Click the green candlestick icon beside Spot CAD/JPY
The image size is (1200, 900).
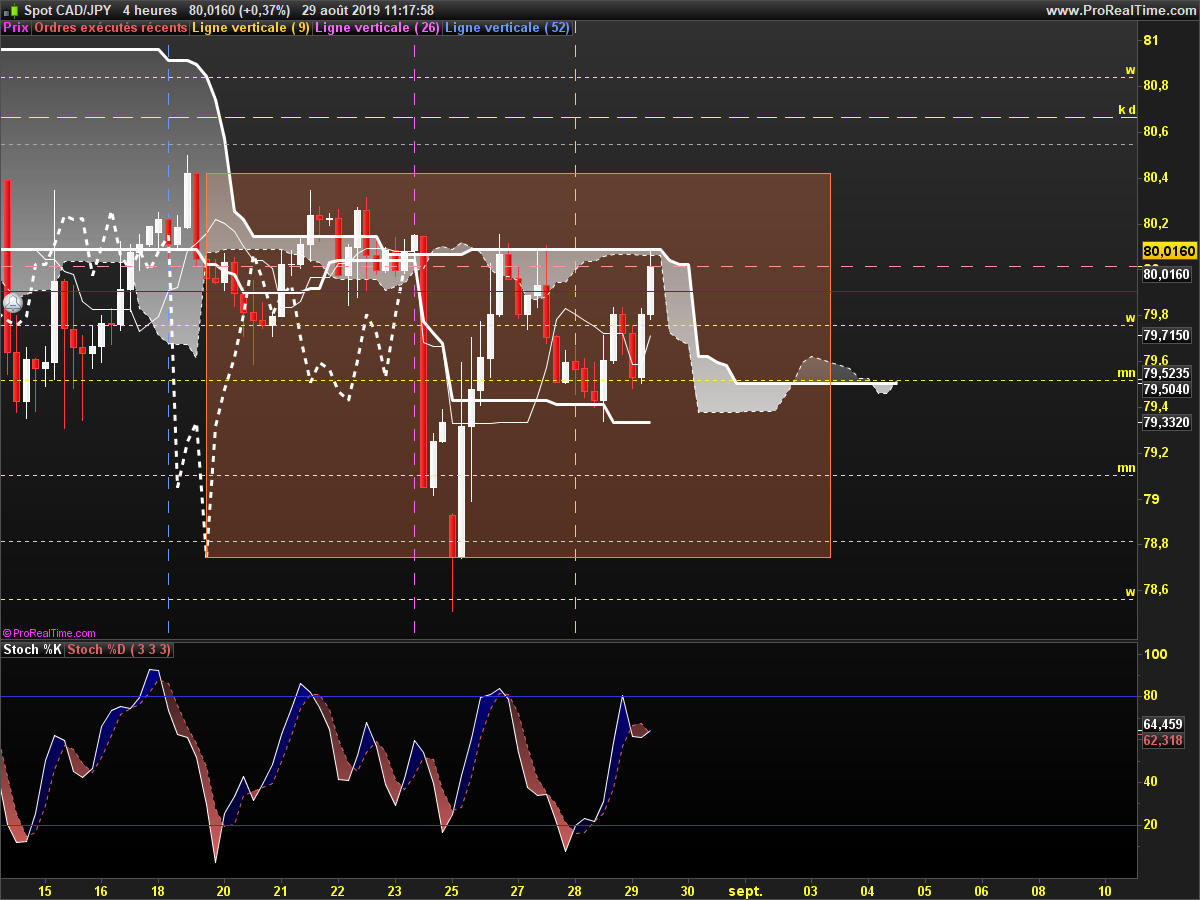pyautogui.click(x=11, y=10)
